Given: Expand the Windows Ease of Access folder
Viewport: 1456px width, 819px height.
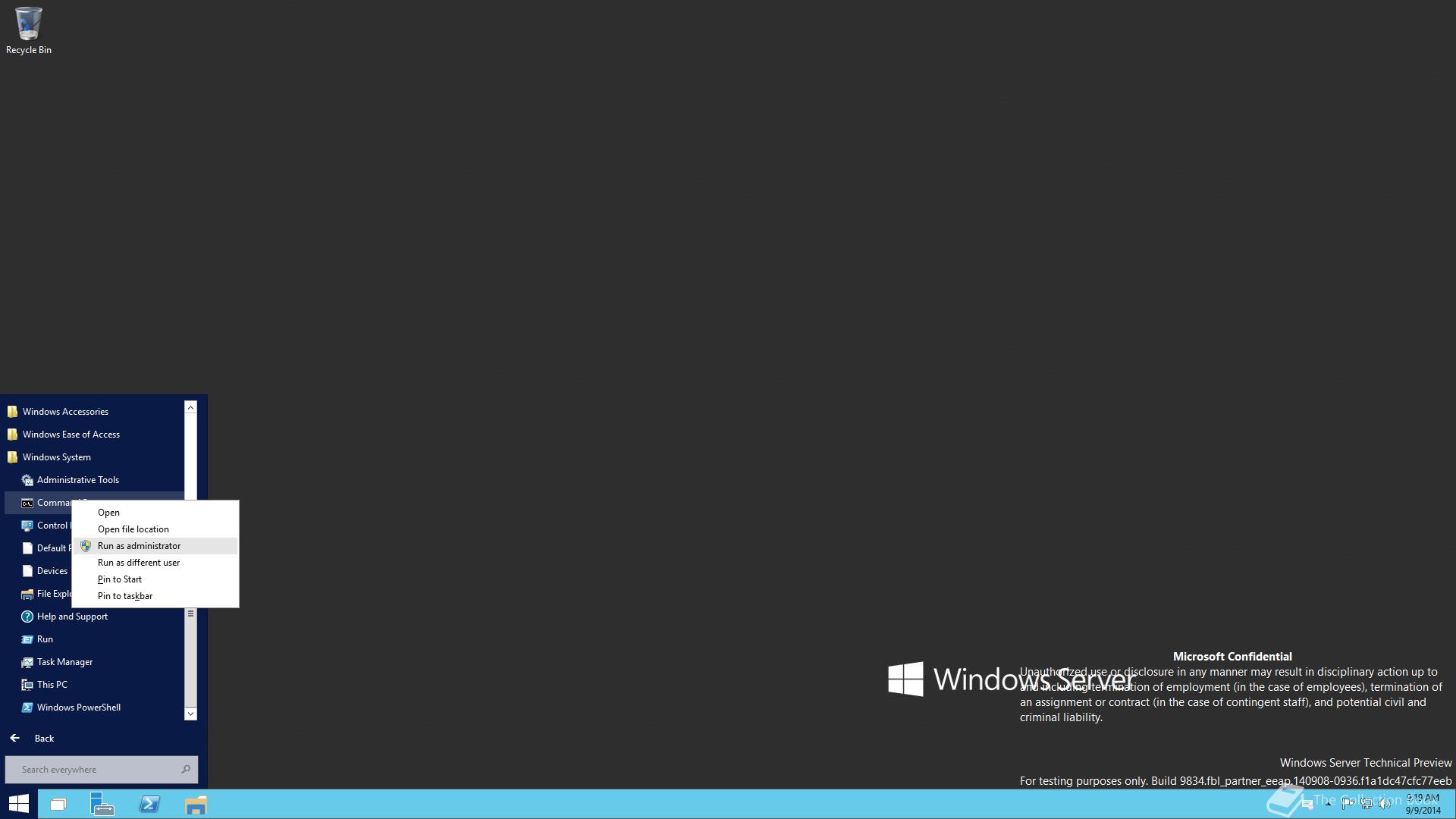Looking at the screenshot, I should tap(94, 435).
